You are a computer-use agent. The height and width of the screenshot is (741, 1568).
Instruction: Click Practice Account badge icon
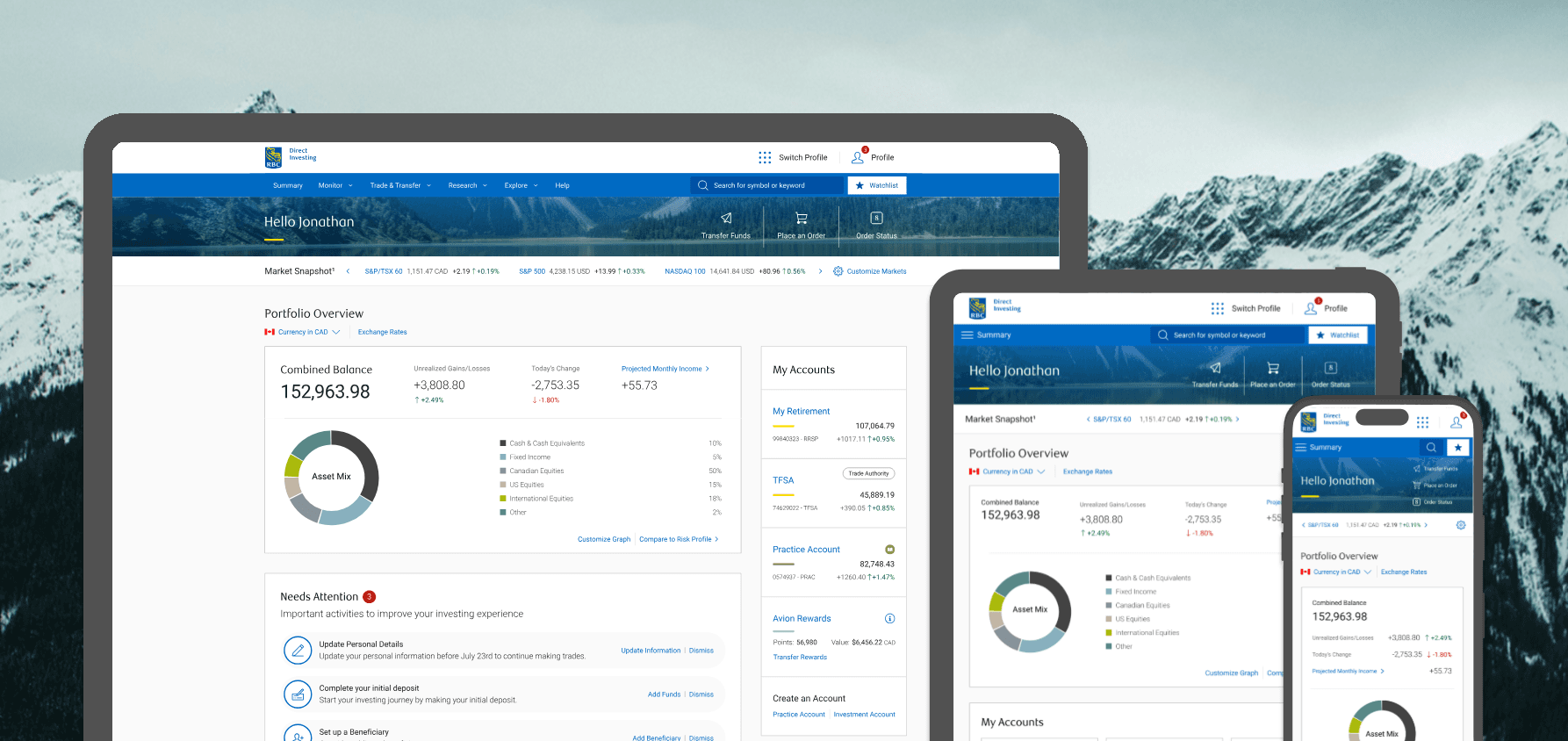pyautogui.click(x=889, y=550)
